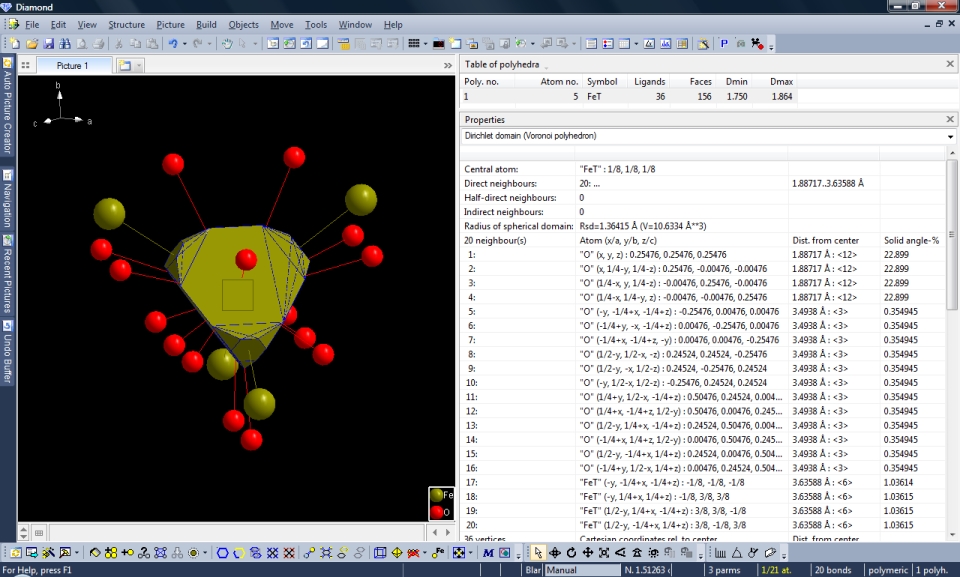
Task: Save the structure with the floppy disk icon
Action: (x=49, y=44)
